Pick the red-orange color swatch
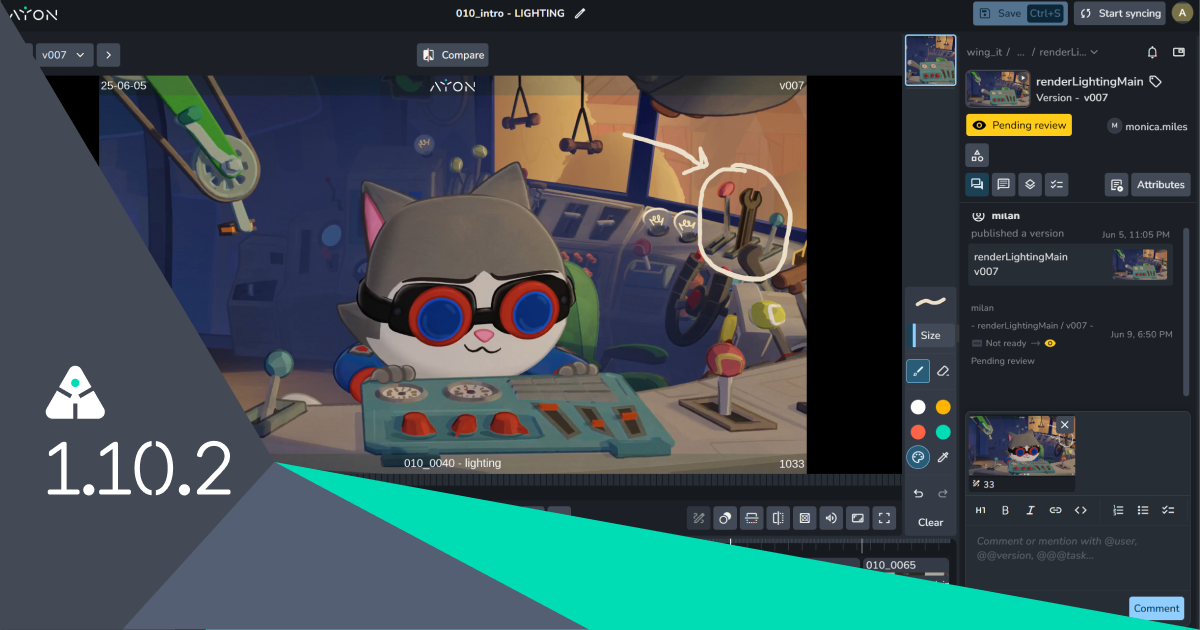The width and height of the screenshot is (1200, 630). click(x=917, y=432)
